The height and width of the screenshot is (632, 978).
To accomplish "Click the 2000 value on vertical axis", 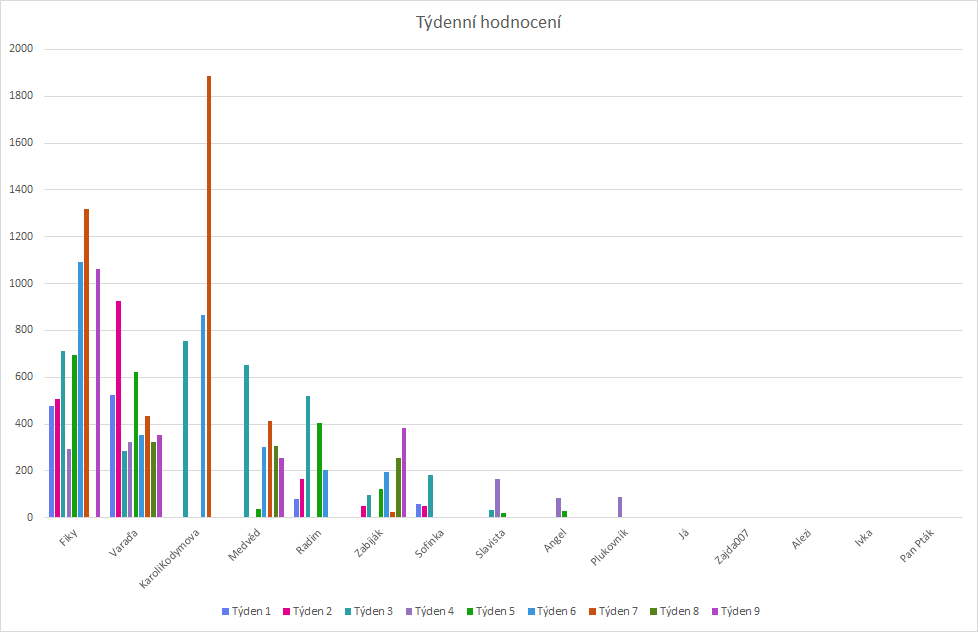I will 21,49.
